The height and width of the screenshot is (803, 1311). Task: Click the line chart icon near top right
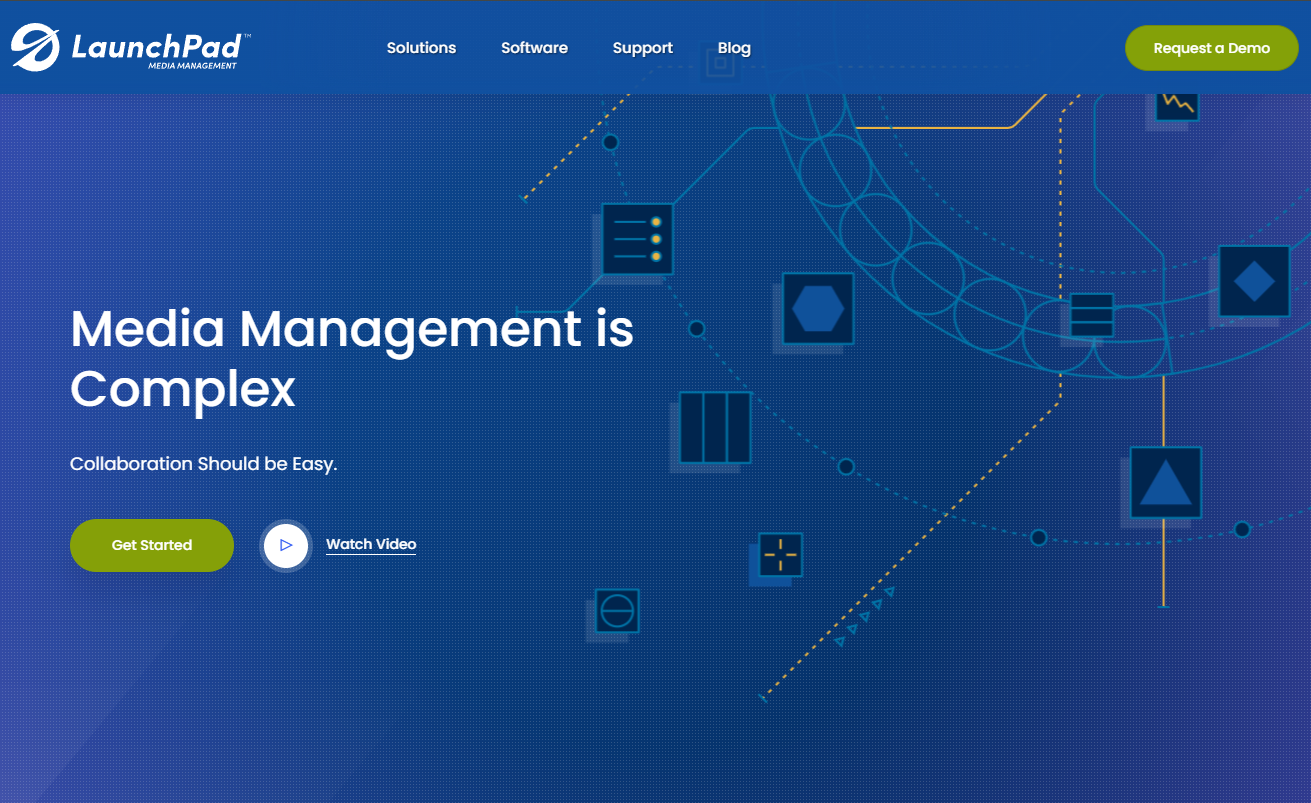[1175, 105]
